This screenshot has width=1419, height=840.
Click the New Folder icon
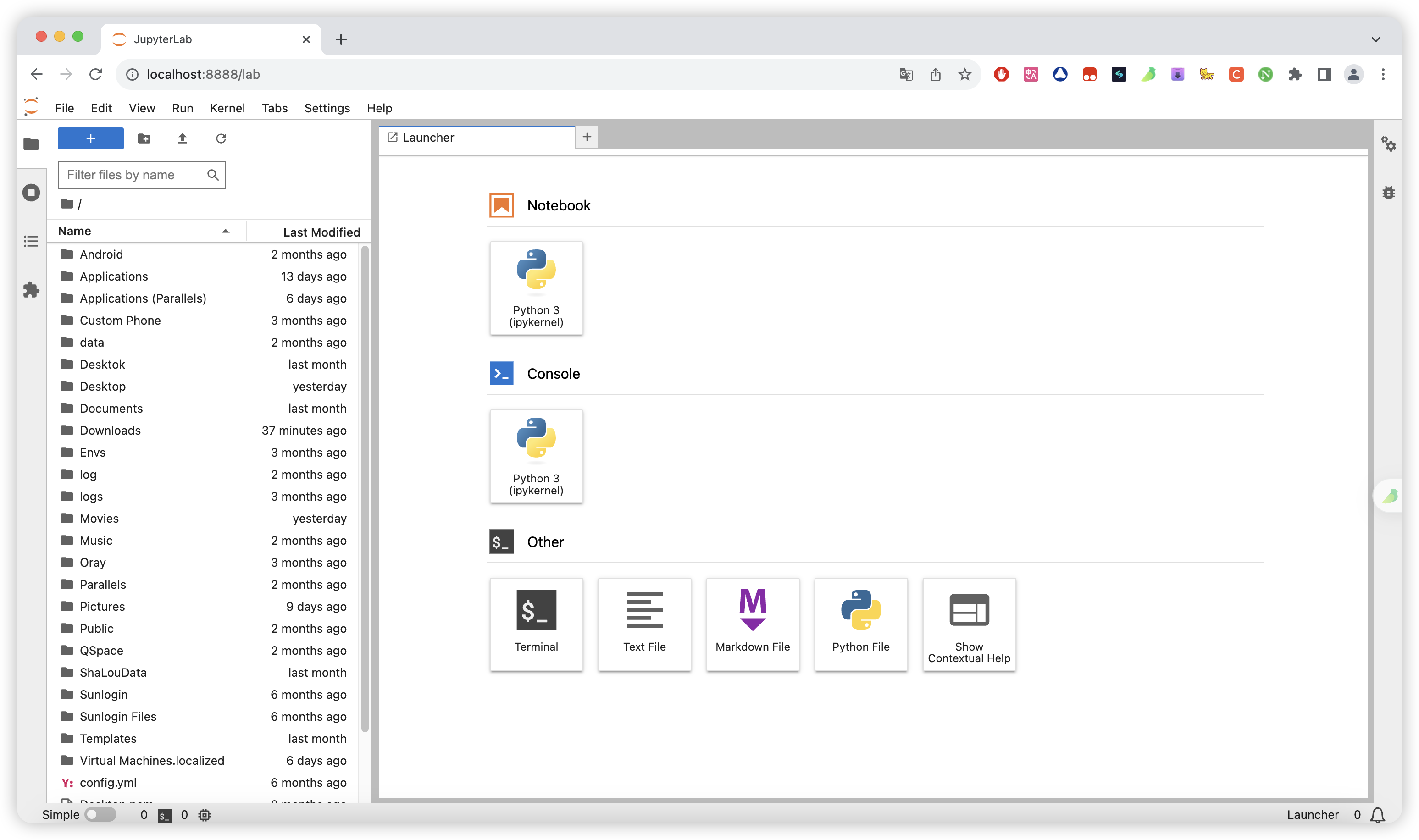pyautogui.click(x=144, y=138)
